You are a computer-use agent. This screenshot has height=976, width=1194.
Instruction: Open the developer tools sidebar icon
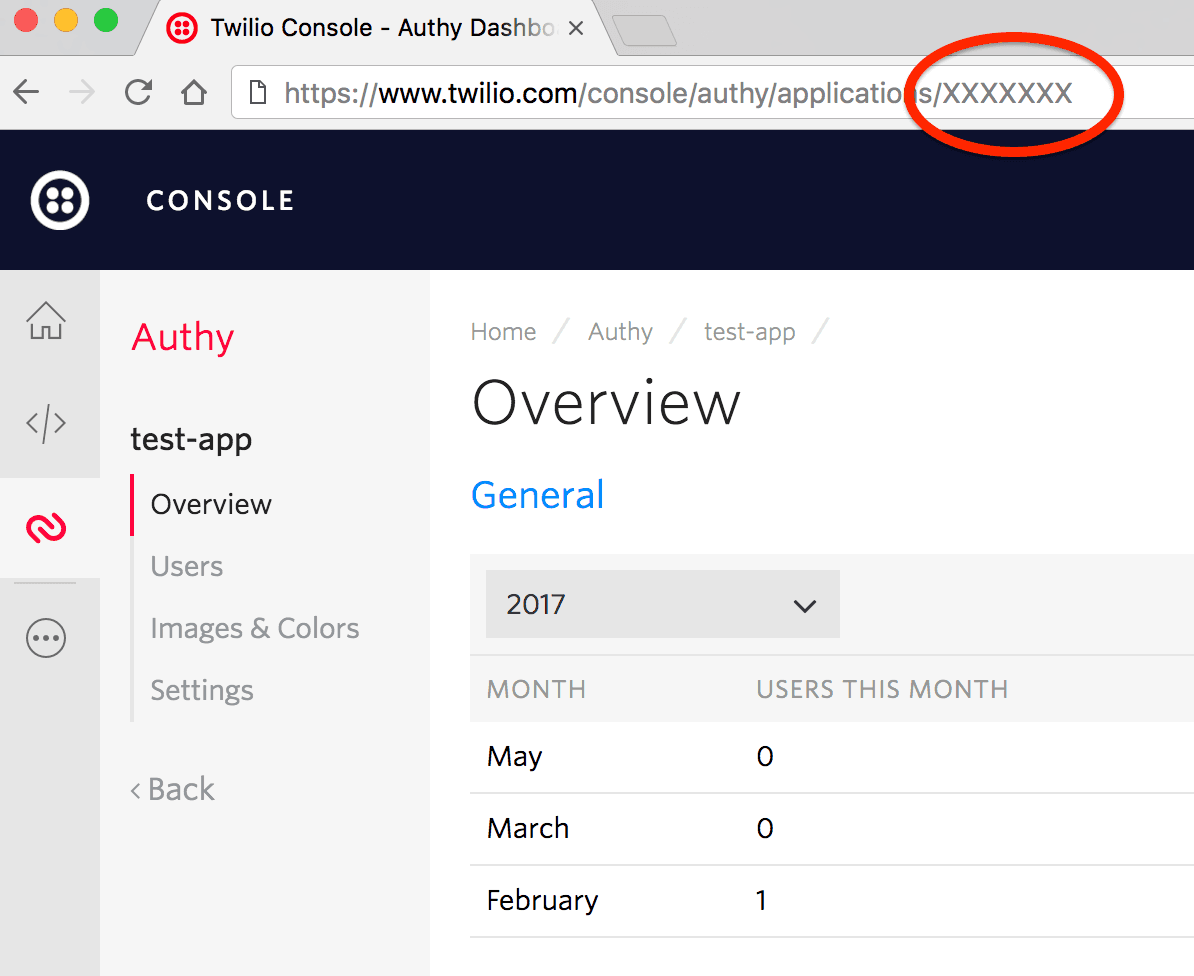coord(46,422)
